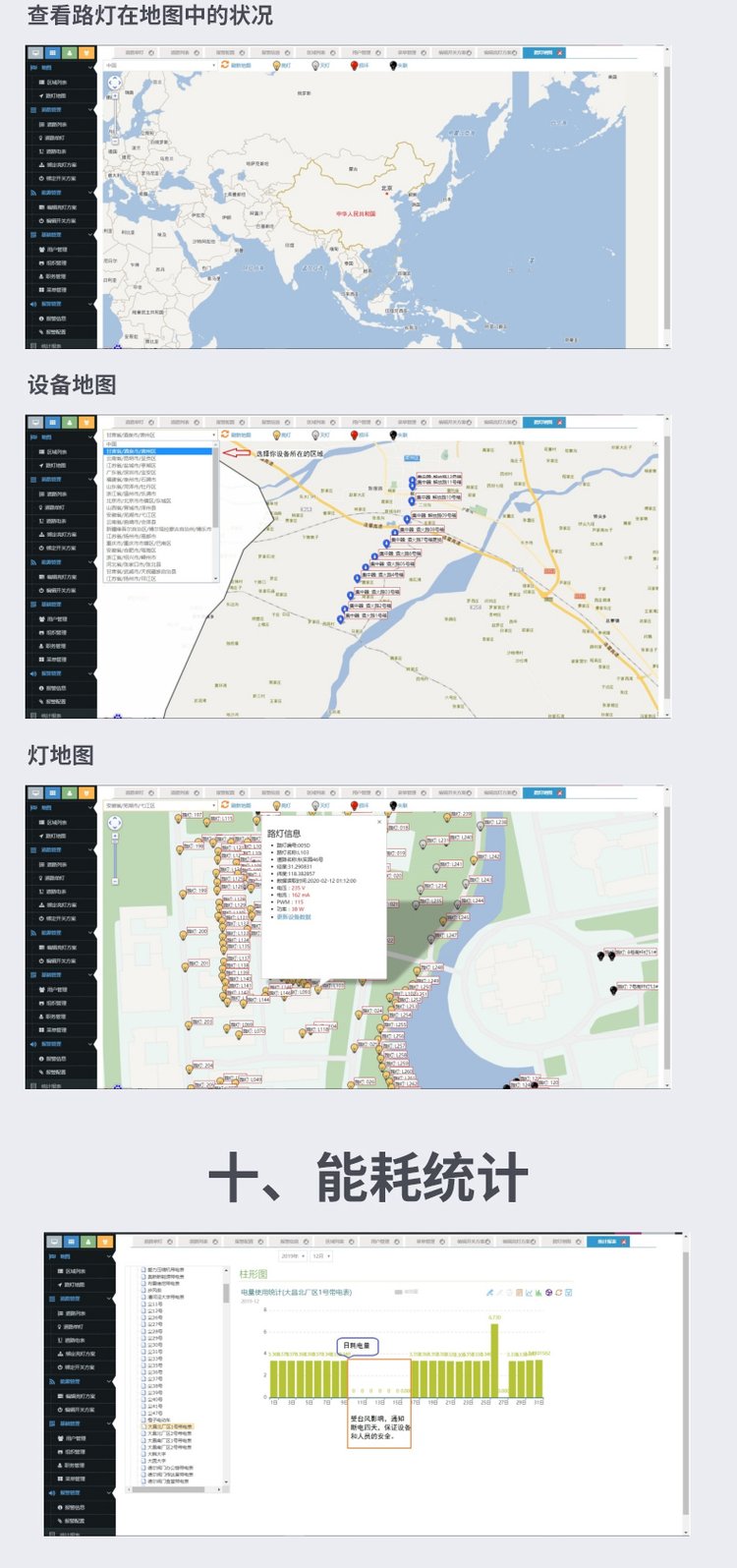Click save-as-image icon in bar chart toolbox
Screen dimensions: 737x1568
pyautogui.click(x=571, y=1292)
